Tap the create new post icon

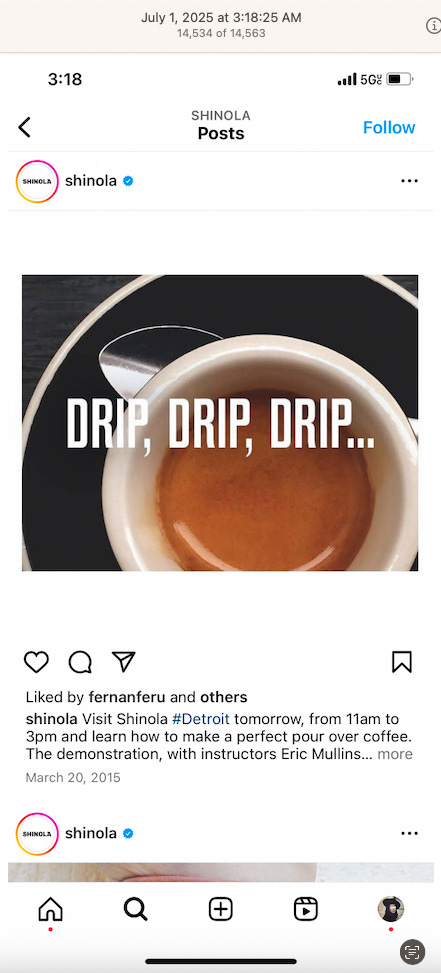[220, 910]
